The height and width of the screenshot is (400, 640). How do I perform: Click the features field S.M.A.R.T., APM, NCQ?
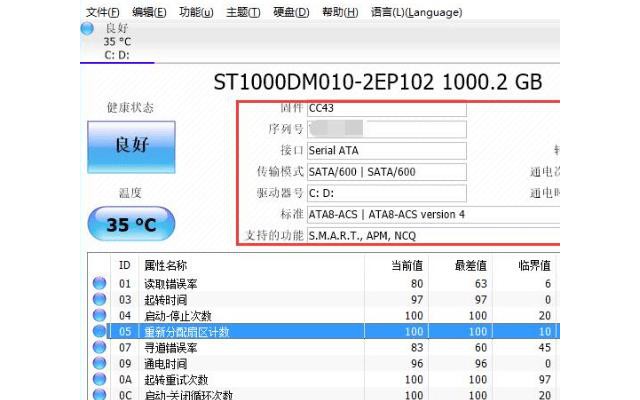433,236
